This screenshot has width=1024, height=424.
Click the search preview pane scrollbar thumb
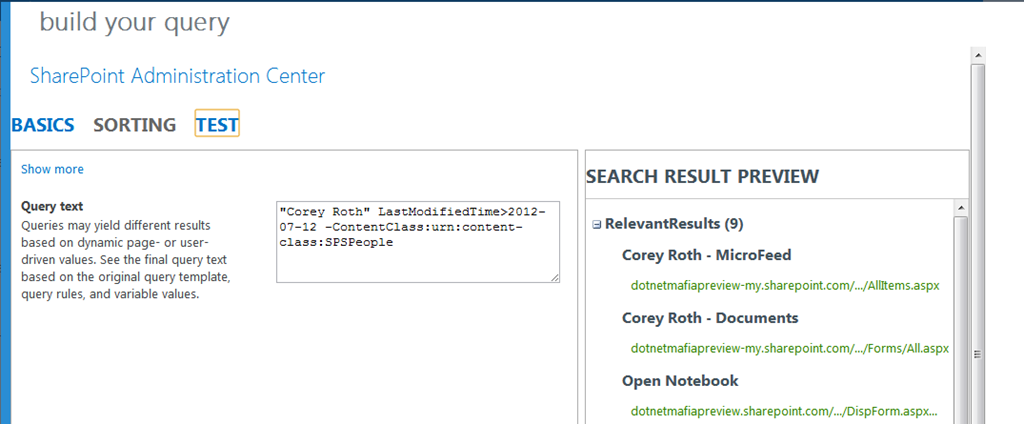tap(961, 320)
